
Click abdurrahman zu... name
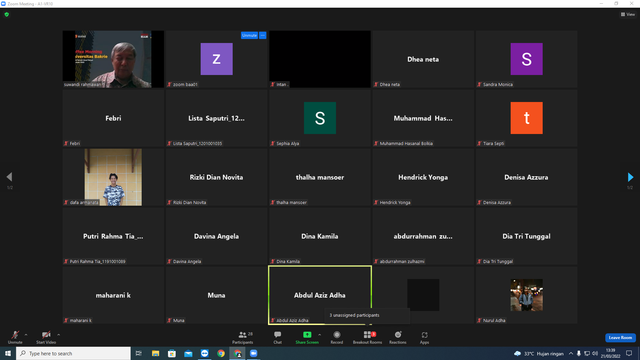423,236
